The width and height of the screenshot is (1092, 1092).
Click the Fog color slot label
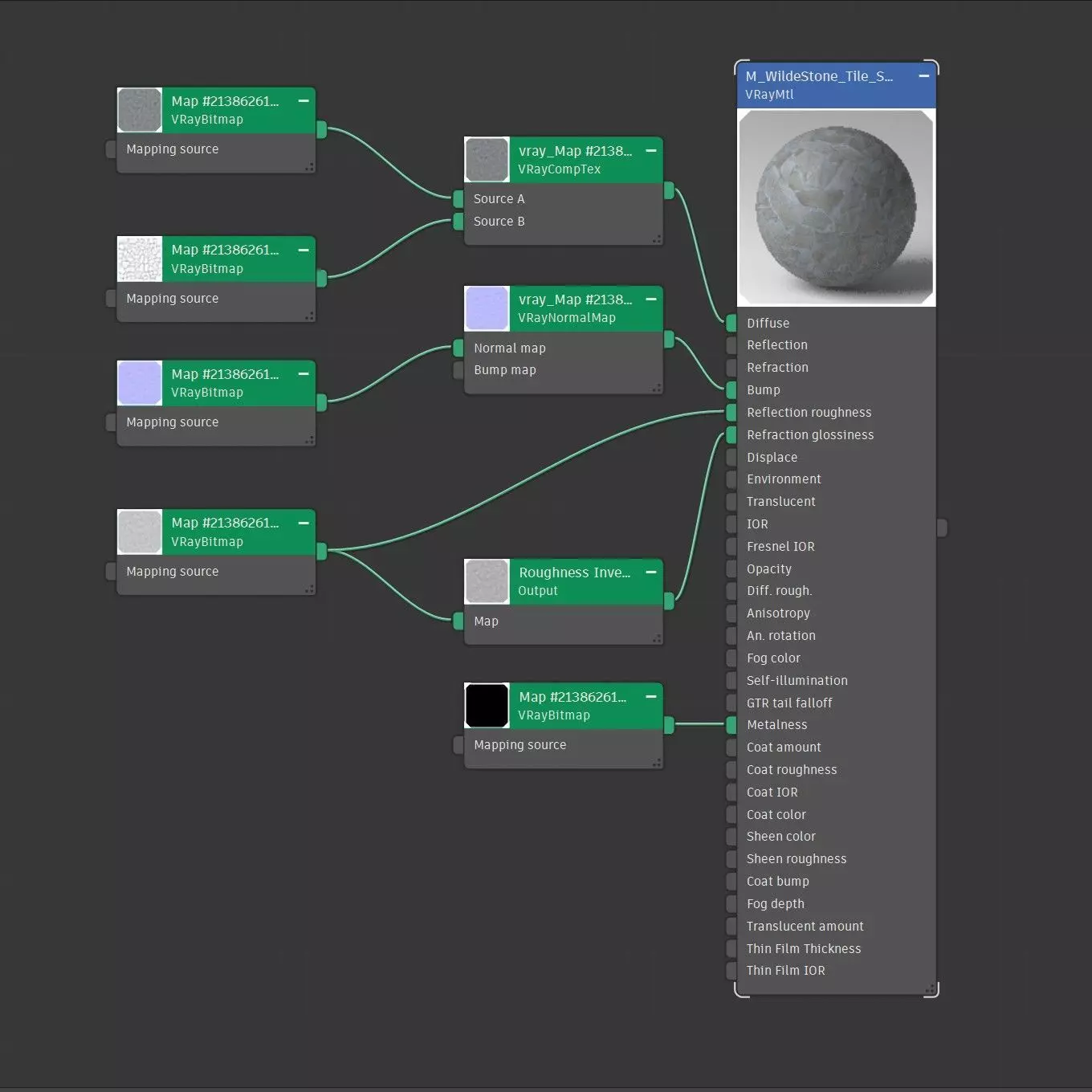point(773,658)
